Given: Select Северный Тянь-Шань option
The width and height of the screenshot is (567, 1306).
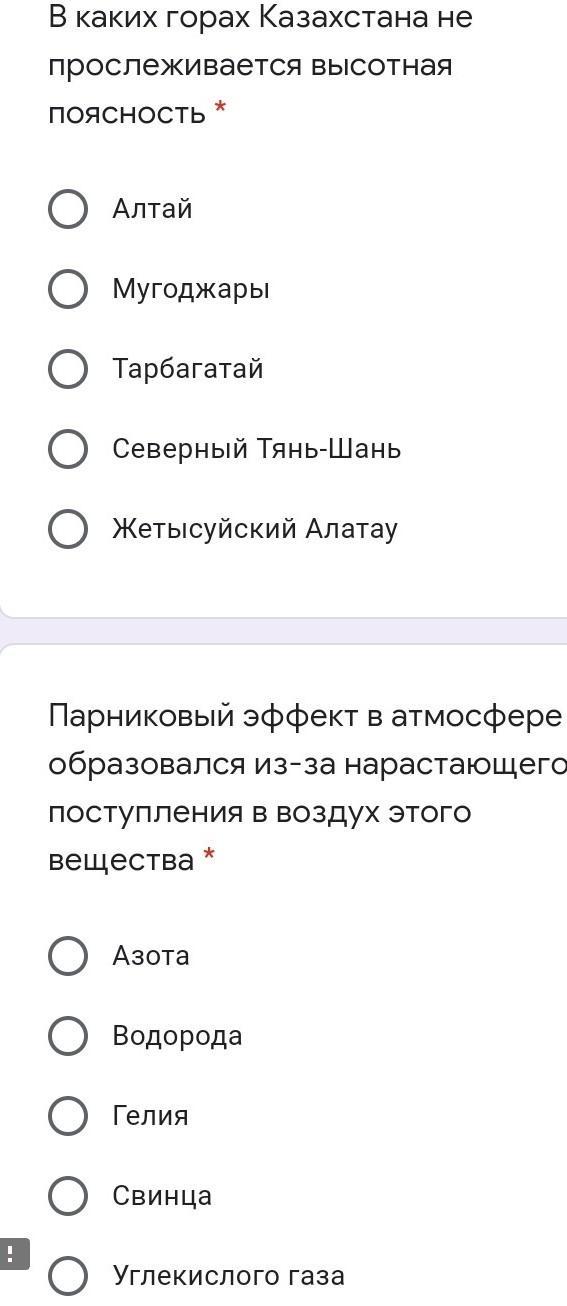Looking at the screenshot, I should tap(68, 449).
